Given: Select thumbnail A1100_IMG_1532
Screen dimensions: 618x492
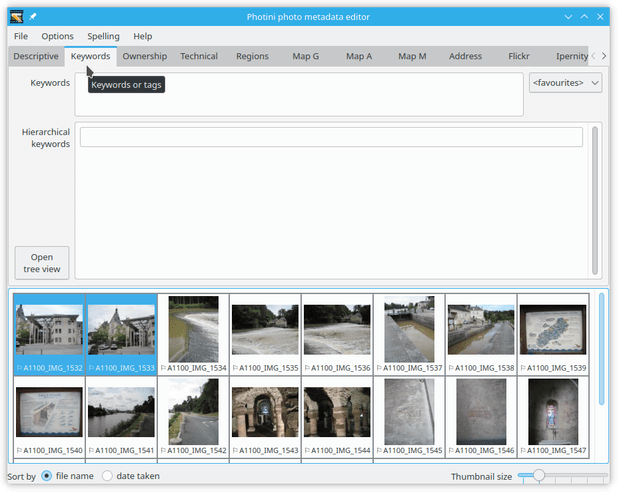Looking at the screenshot, I should click(x=49, y=334).
